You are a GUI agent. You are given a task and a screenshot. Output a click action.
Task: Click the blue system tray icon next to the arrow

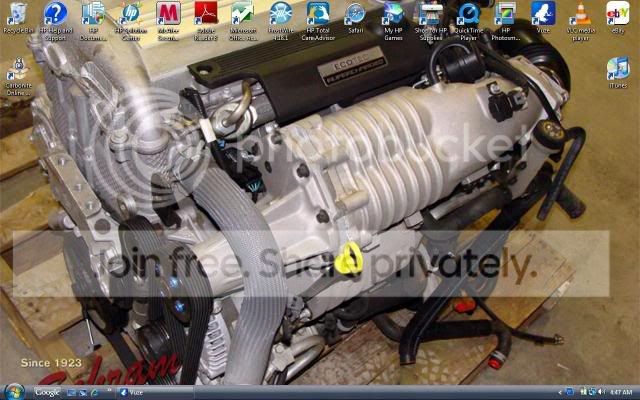tap(570, 393)
